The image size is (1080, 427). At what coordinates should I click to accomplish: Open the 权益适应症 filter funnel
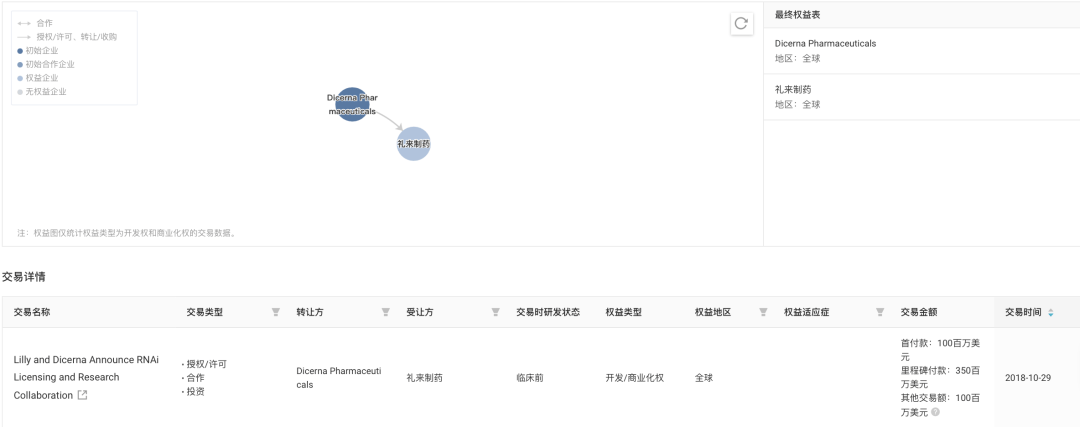click(880, 312)
